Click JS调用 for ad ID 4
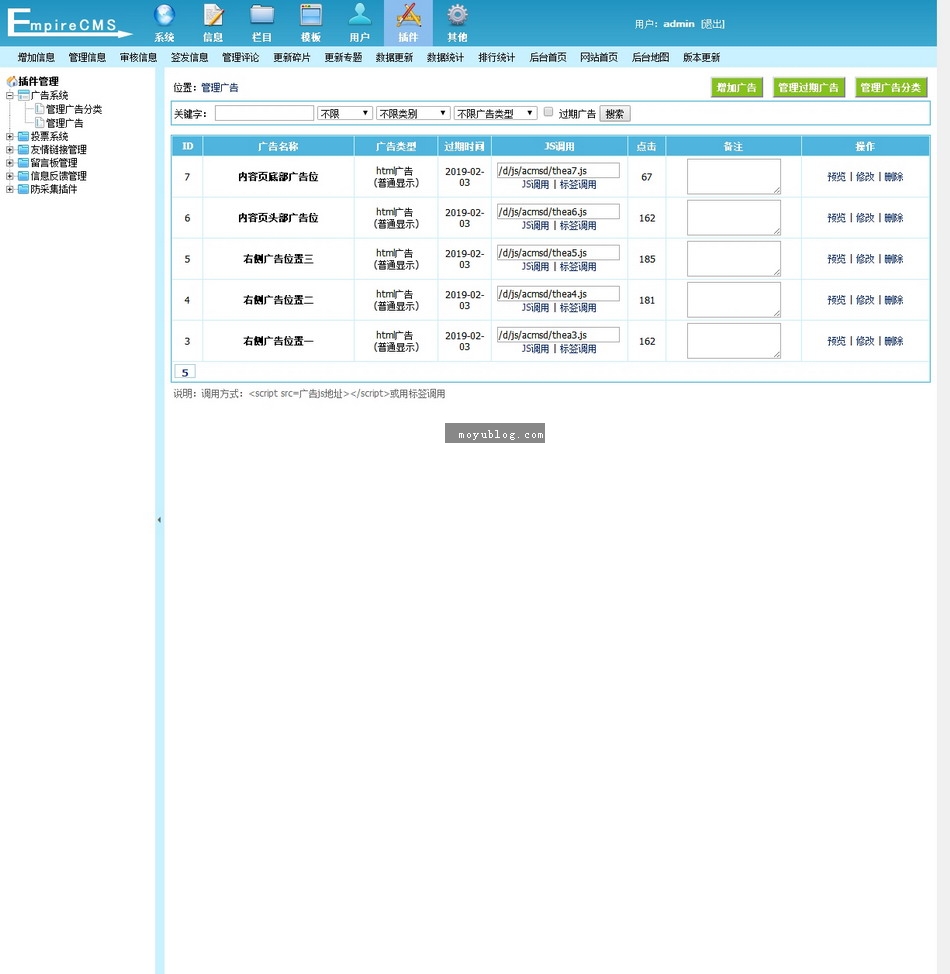The height and width of the screenshot is (974, 950). [535, 307]
